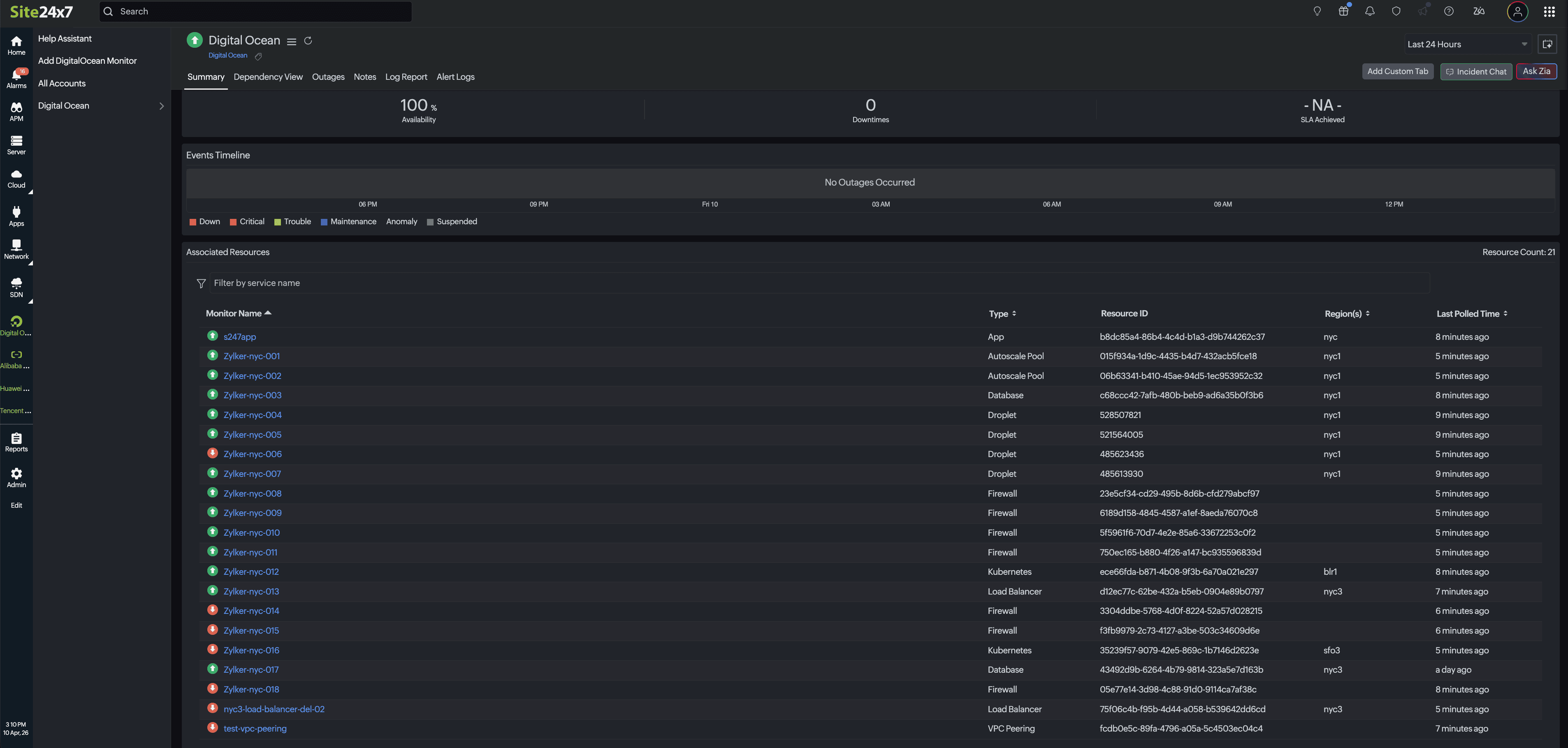Image resolution: width=1568 pixels, height=748 pixels.
Task: Click the Add Custom Tab button
Action: 1398,71
